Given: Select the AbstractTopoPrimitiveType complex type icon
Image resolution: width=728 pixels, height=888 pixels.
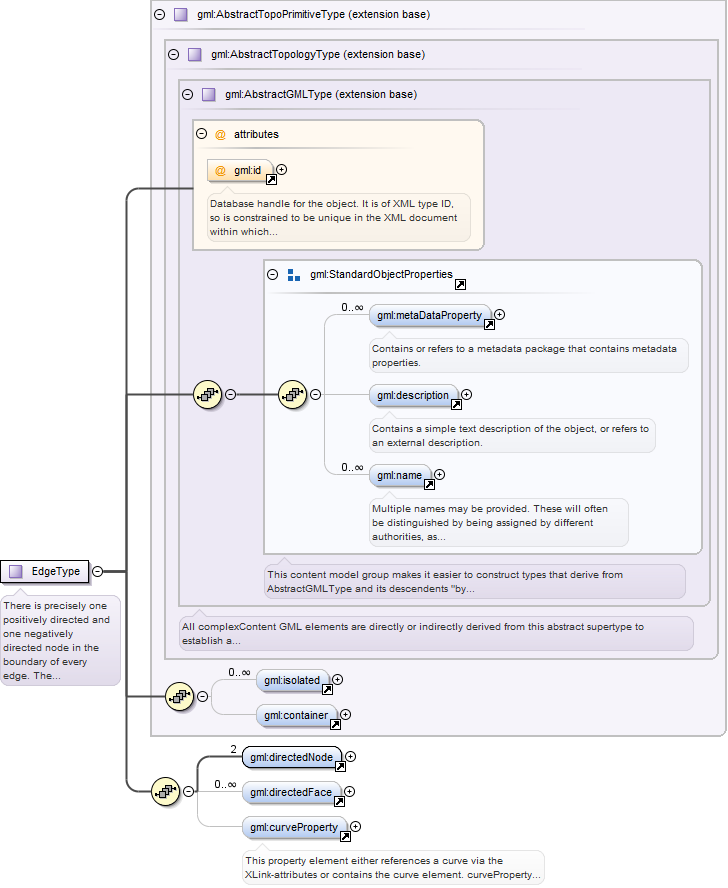Looking at the screenshot, I should coord(181,15).
